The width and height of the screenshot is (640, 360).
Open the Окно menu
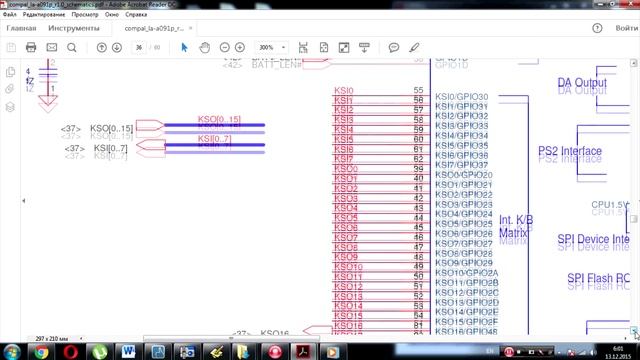(111, 15)
